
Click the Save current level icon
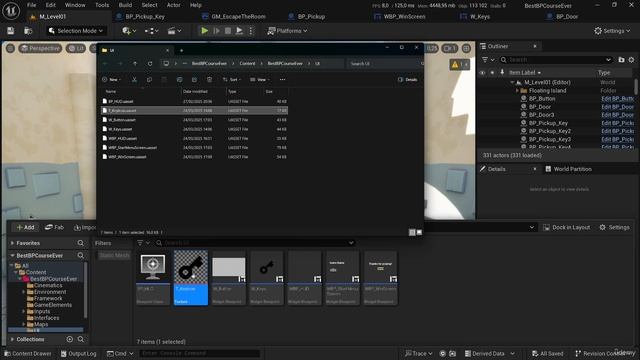pos(11,31)
